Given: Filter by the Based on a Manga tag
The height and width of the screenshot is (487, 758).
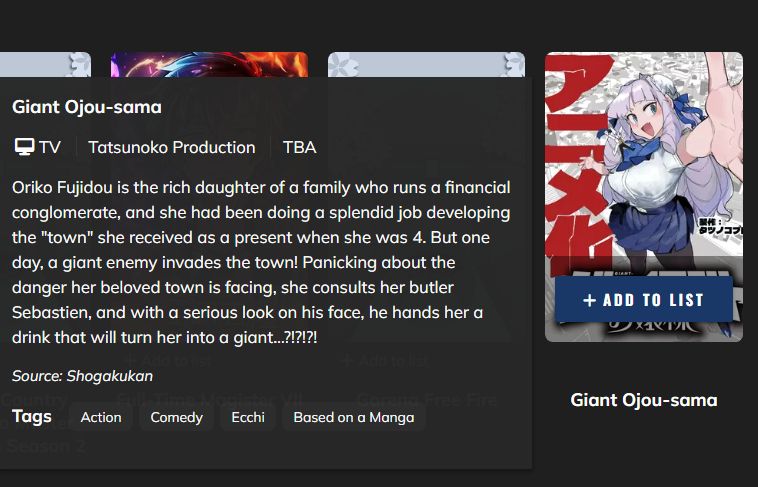Looking at the screenshot, I should [x=354, y=417].
